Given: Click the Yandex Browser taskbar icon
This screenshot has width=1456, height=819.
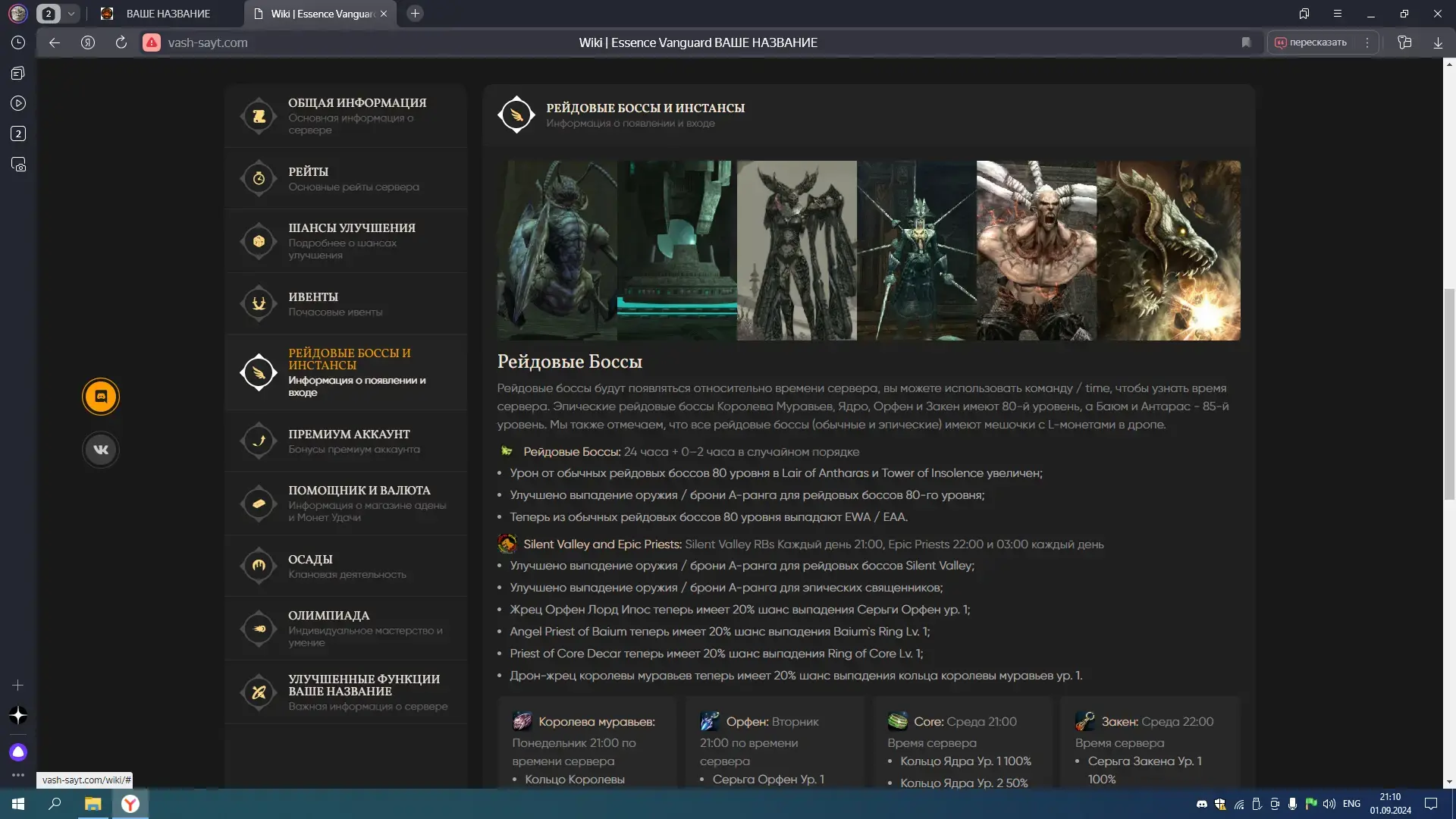Looking at the screenshot, I should point(130,804).
